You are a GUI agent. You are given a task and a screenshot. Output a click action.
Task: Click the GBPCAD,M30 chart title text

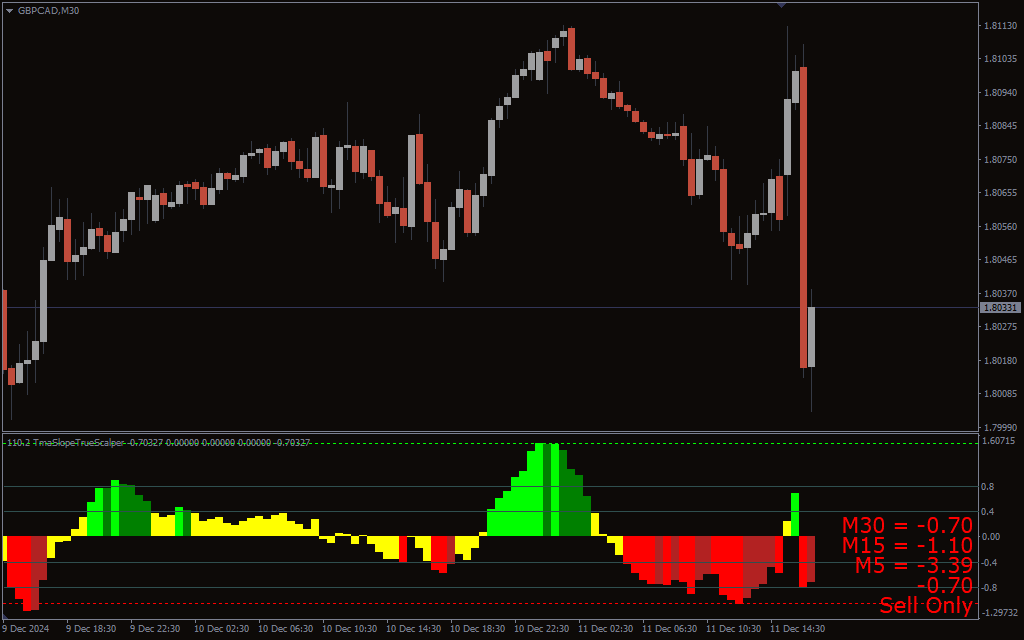[48, 10]
